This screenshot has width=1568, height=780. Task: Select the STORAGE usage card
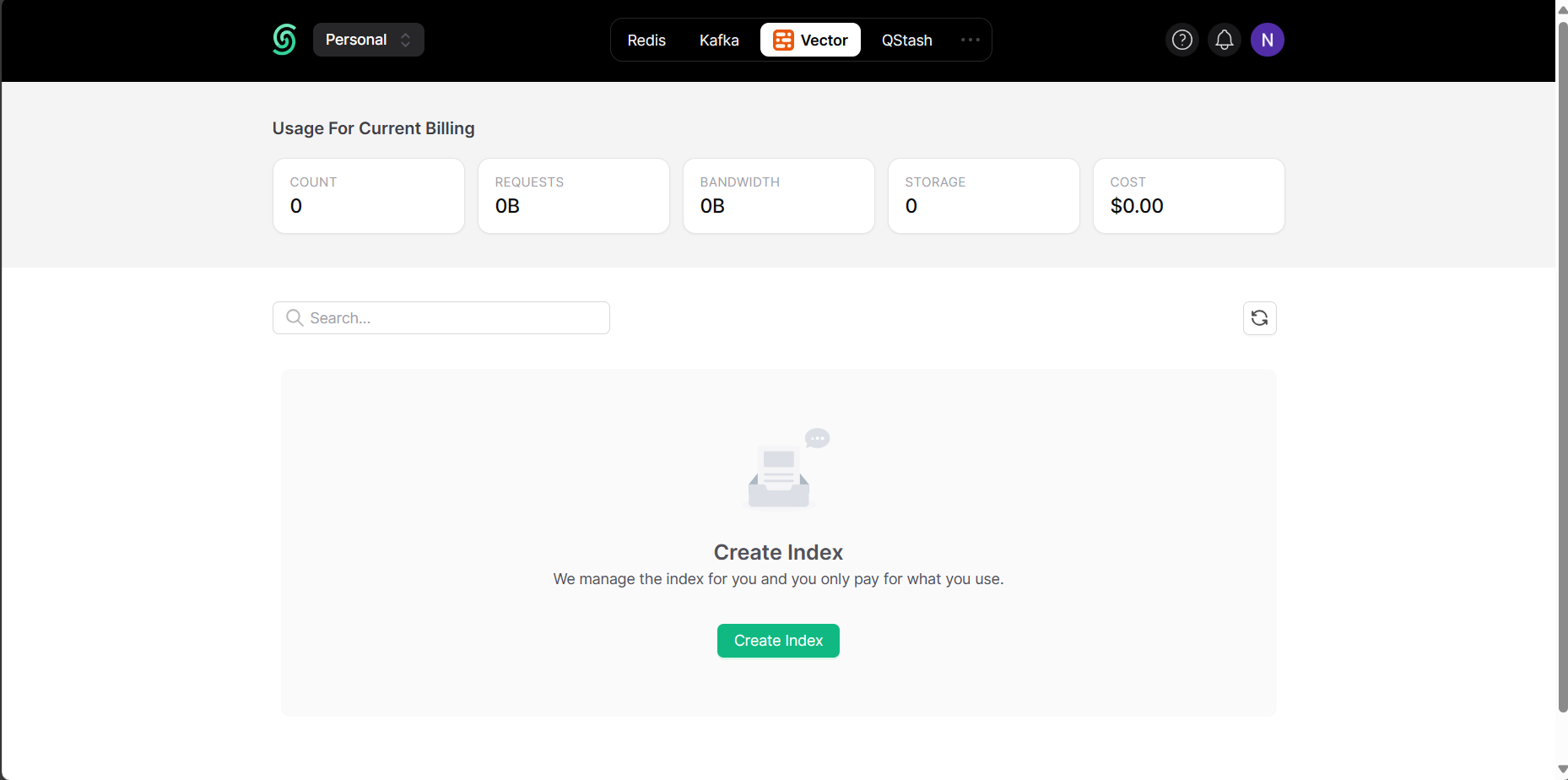983,196
